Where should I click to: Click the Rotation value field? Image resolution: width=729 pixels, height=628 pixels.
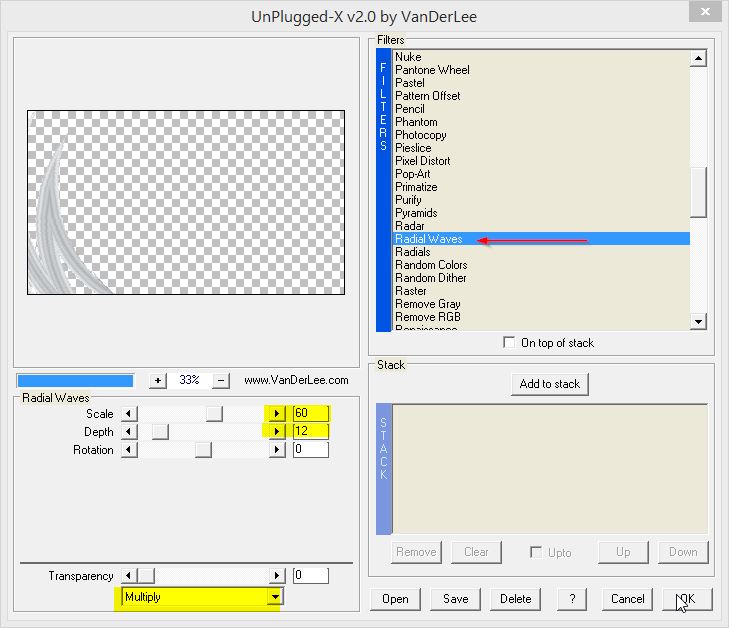(311, 450)
